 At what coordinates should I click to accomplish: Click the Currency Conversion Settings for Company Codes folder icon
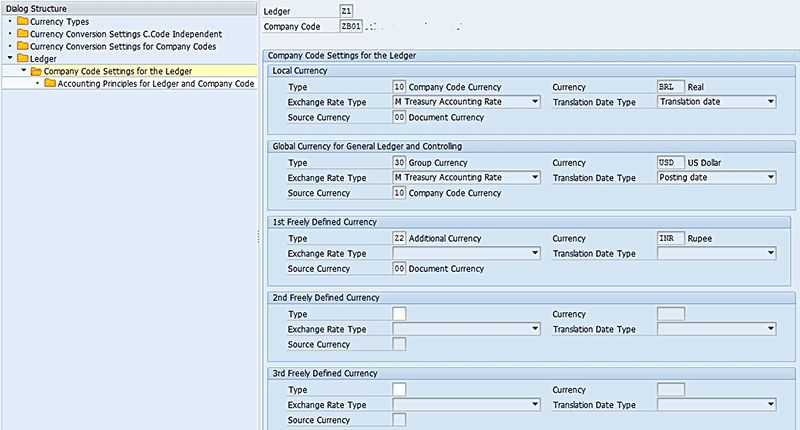[x=22, y=46]
